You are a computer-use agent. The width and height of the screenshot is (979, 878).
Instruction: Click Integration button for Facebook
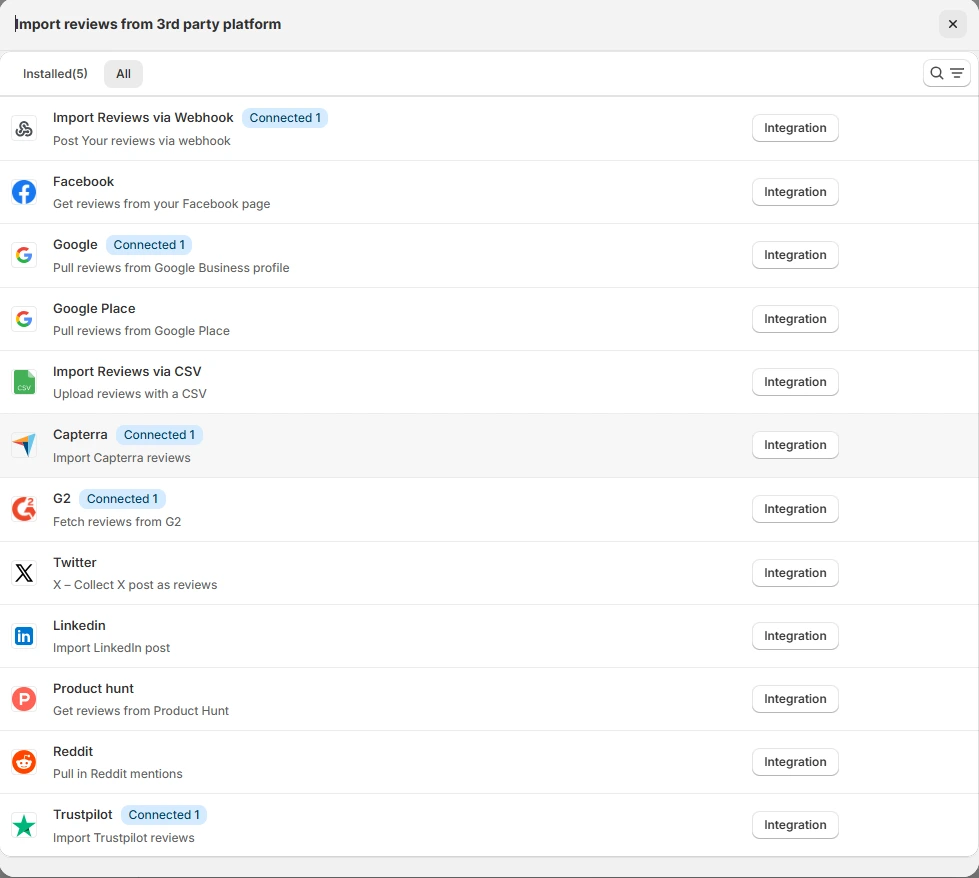click(x=794, y=192)
